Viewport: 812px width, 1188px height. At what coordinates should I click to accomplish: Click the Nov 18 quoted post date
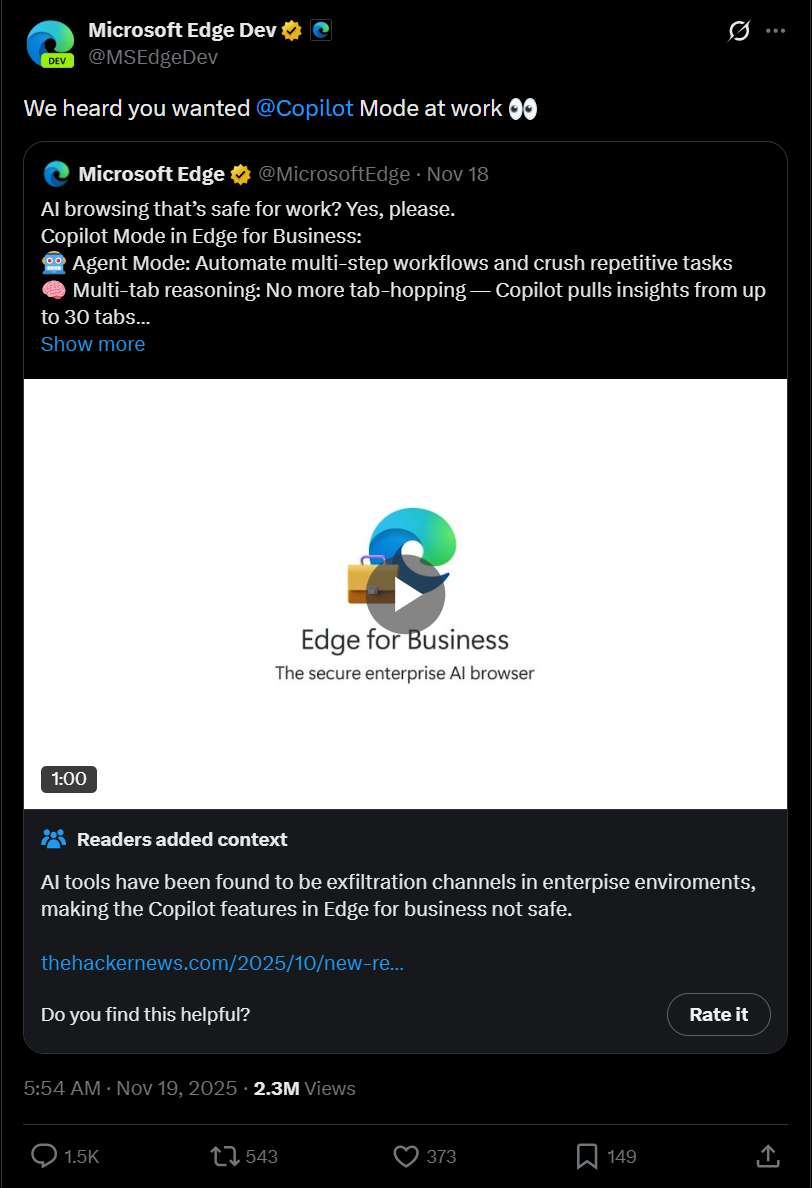pyautogui.click(x=458, y=174)
